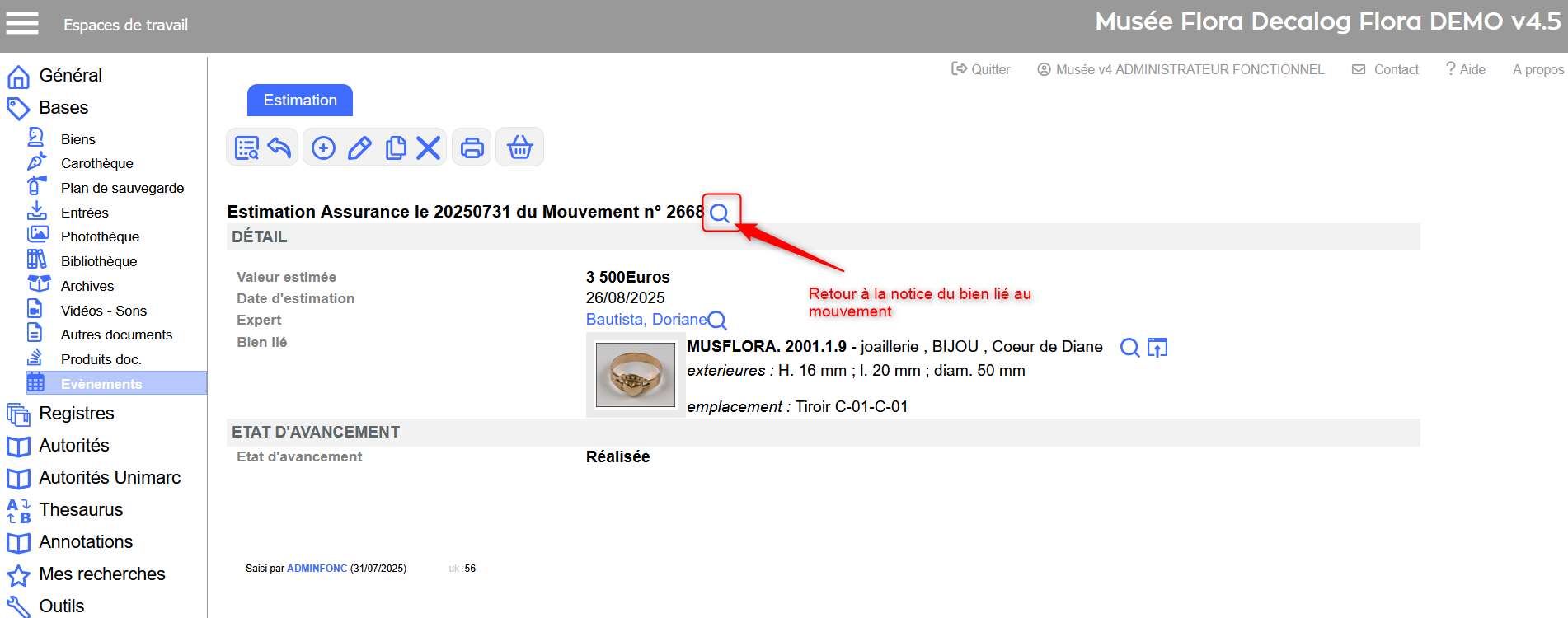The width and height of the screenshot is (1568, 618).
Task: Add record to the basket
Action: (x=519, y=147)
